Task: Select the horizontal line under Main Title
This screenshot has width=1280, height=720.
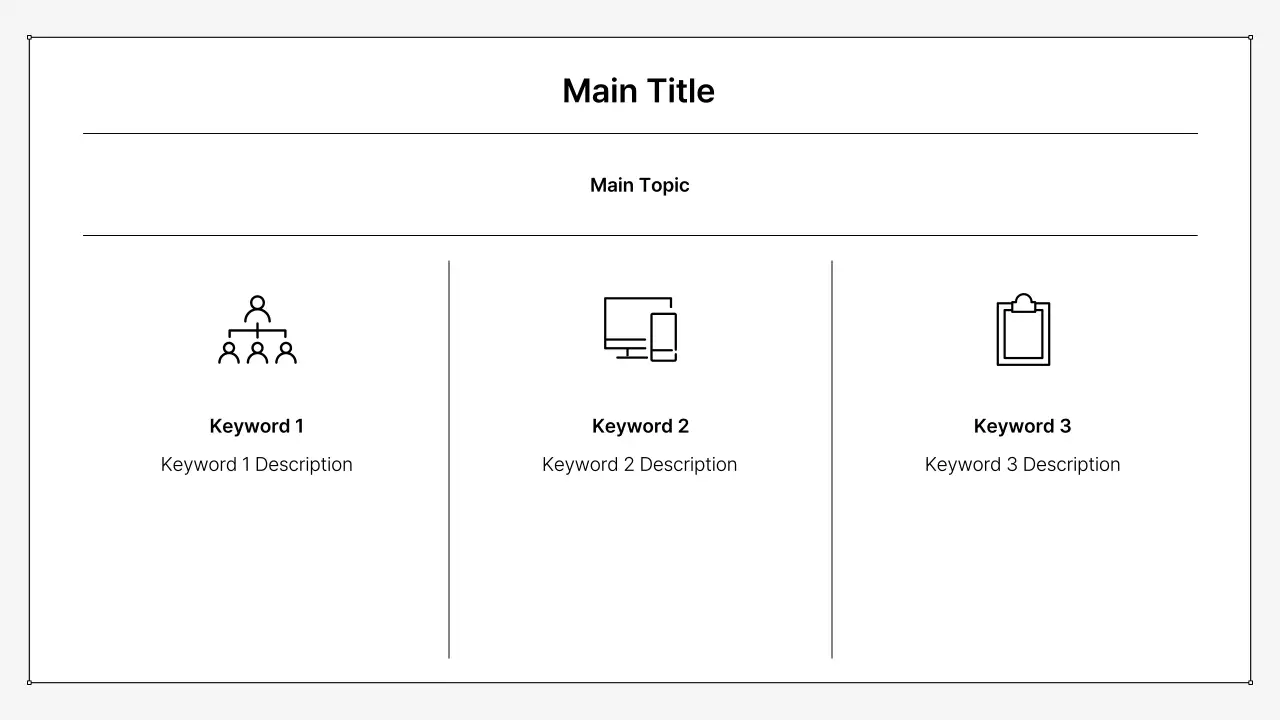Action: tap(640, 133)
